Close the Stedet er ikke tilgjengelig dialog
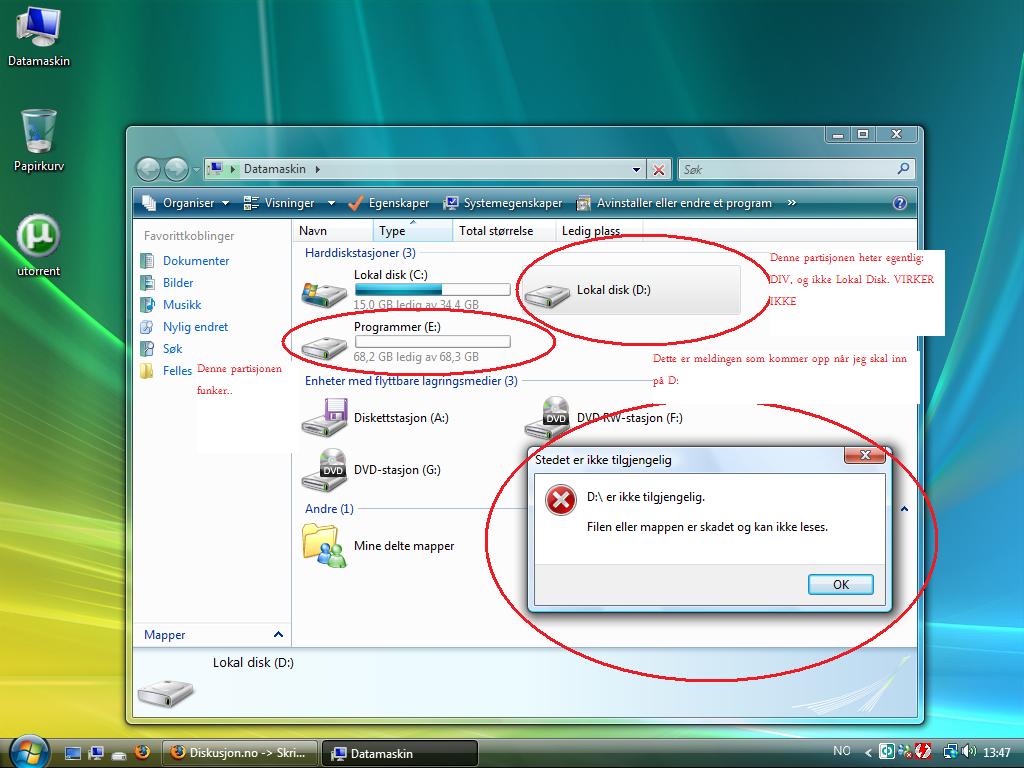 coord(865,455)
